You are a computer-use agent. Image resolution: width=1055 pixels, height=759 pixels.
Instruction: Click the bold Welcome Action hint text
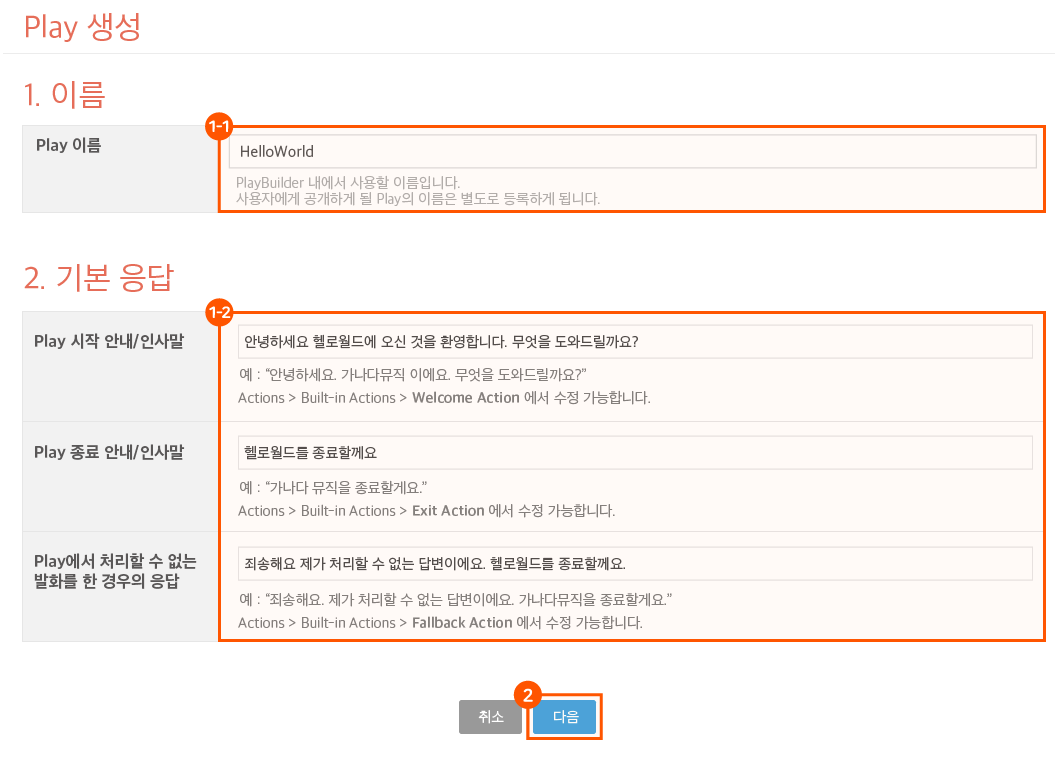[x=465, y=398]
